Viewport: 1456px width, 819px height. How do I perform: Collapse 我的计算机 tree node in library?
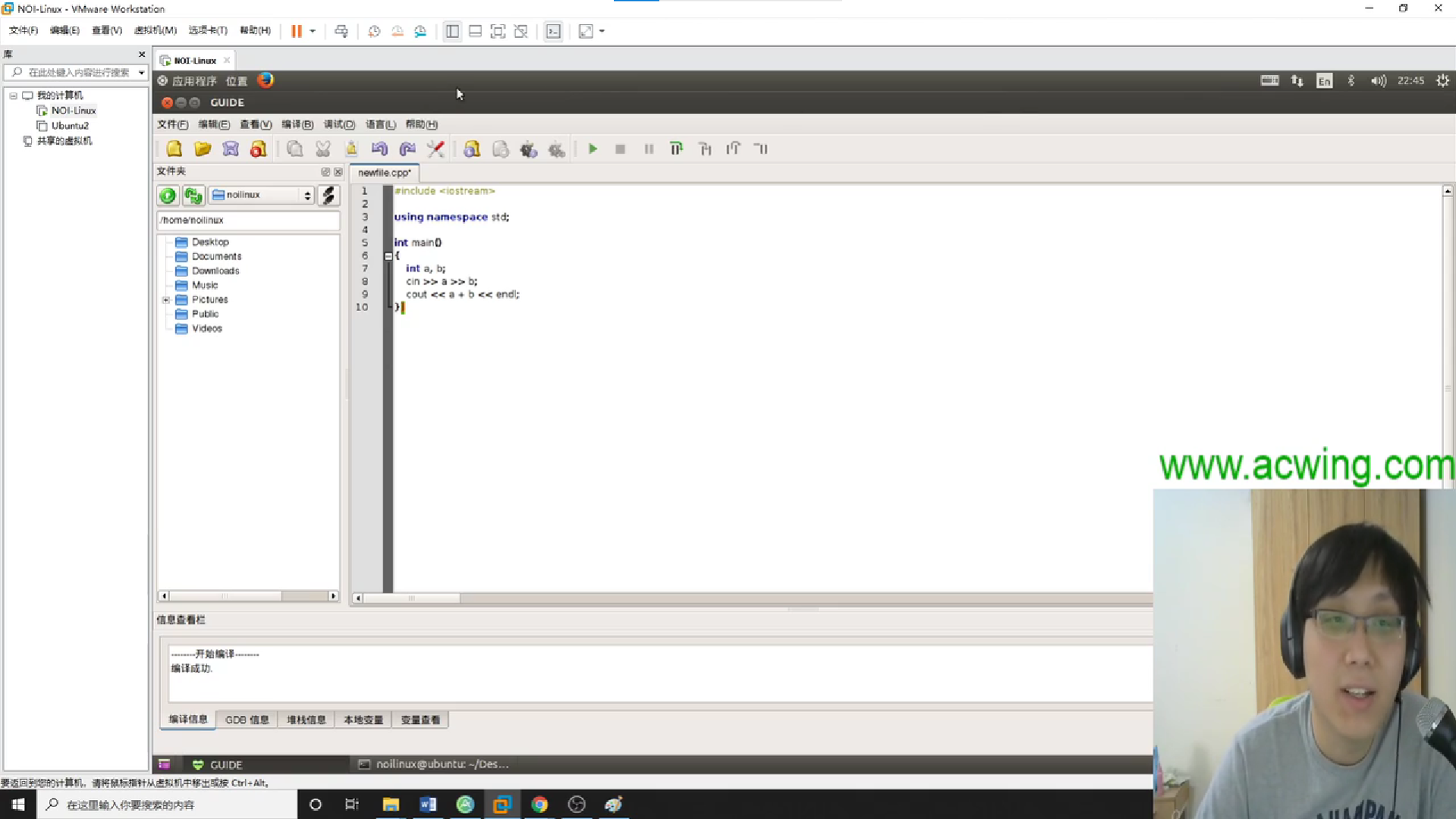coord(14,96)
